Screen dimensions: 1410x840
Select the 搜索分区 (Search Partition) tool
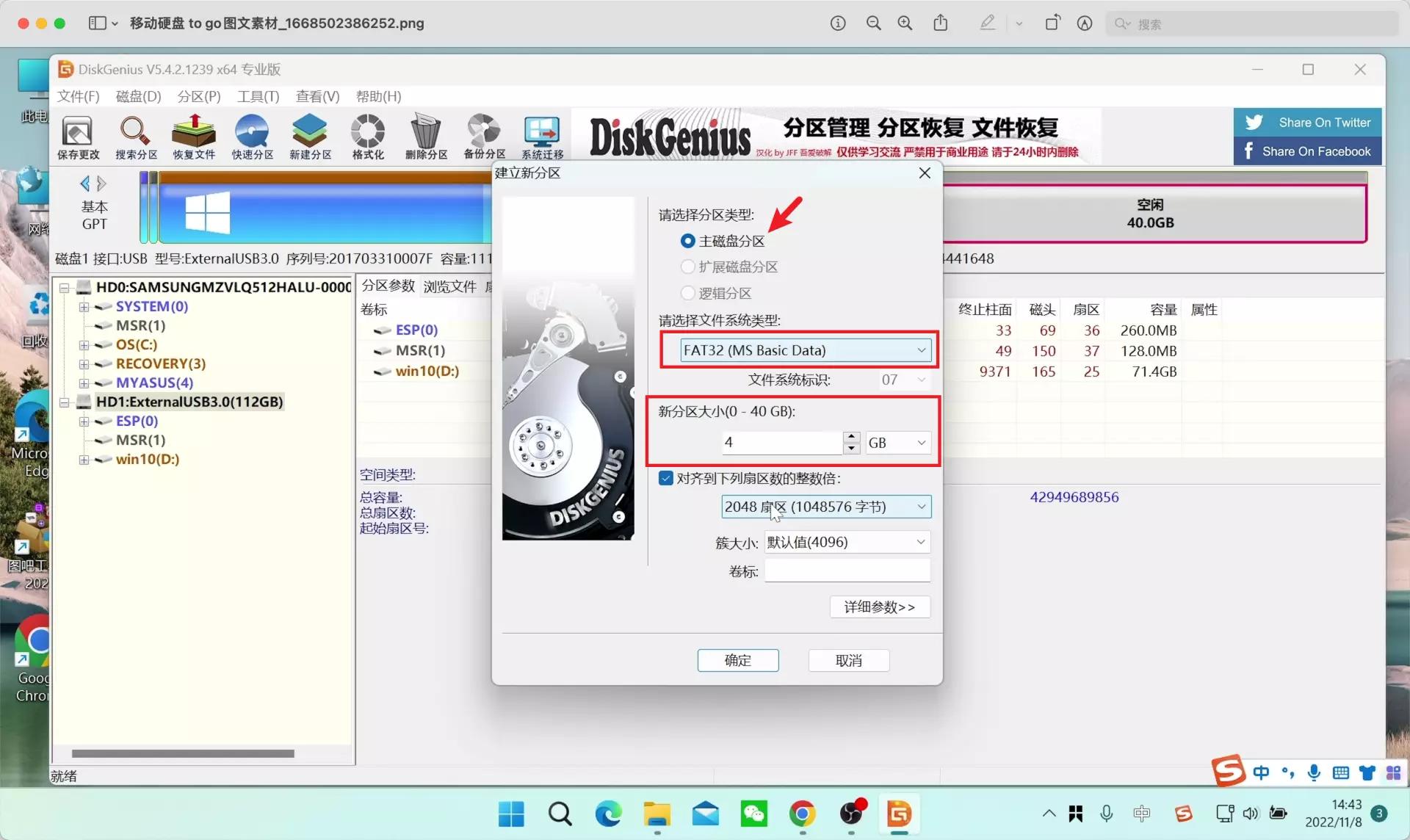coord(135,137)
